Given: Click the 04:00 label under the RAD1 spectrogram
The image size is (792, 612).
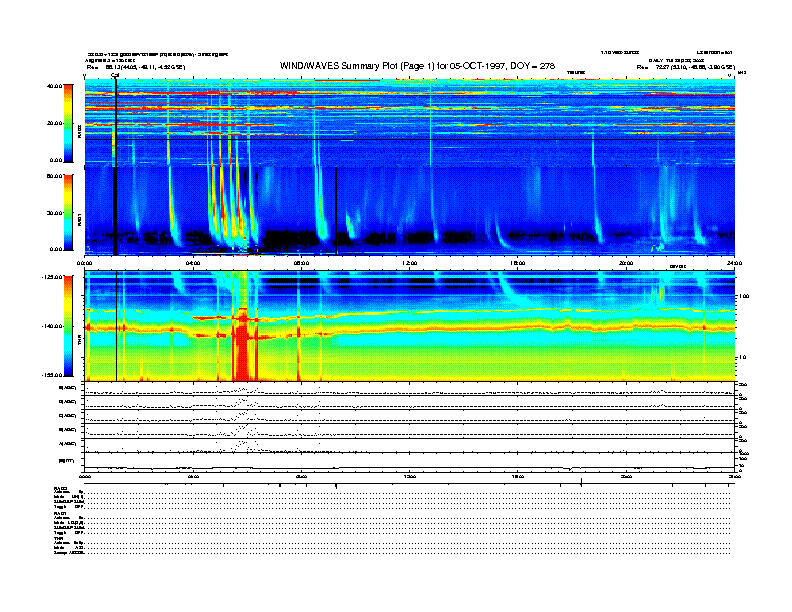Looking at the screenshot, I should [193, 263].
